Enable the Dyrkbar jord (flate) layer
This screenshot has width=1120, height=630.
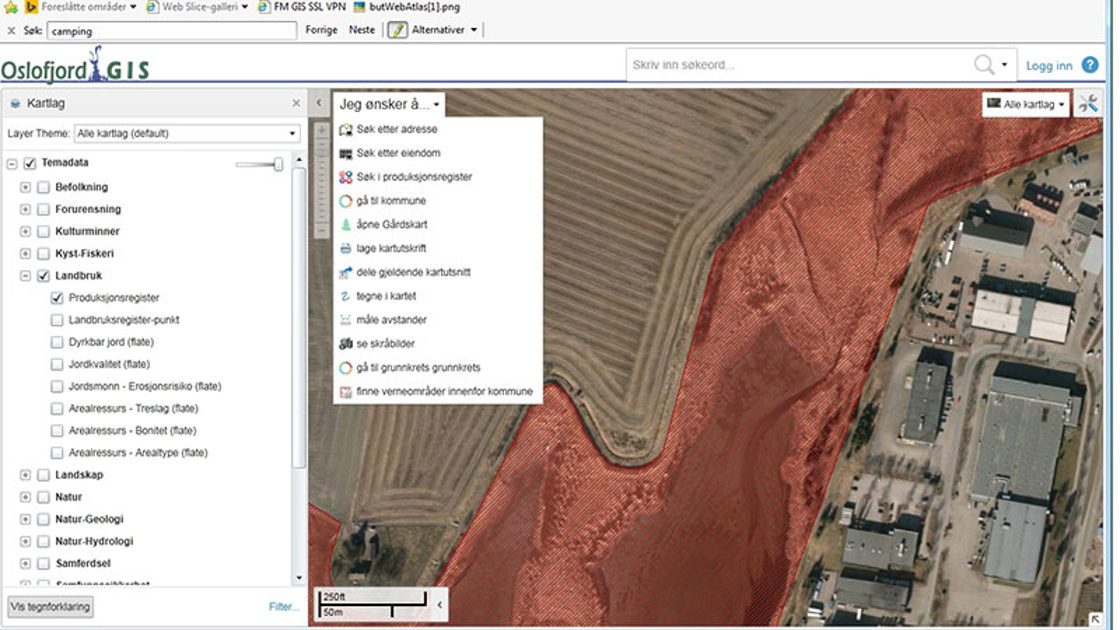57,342
